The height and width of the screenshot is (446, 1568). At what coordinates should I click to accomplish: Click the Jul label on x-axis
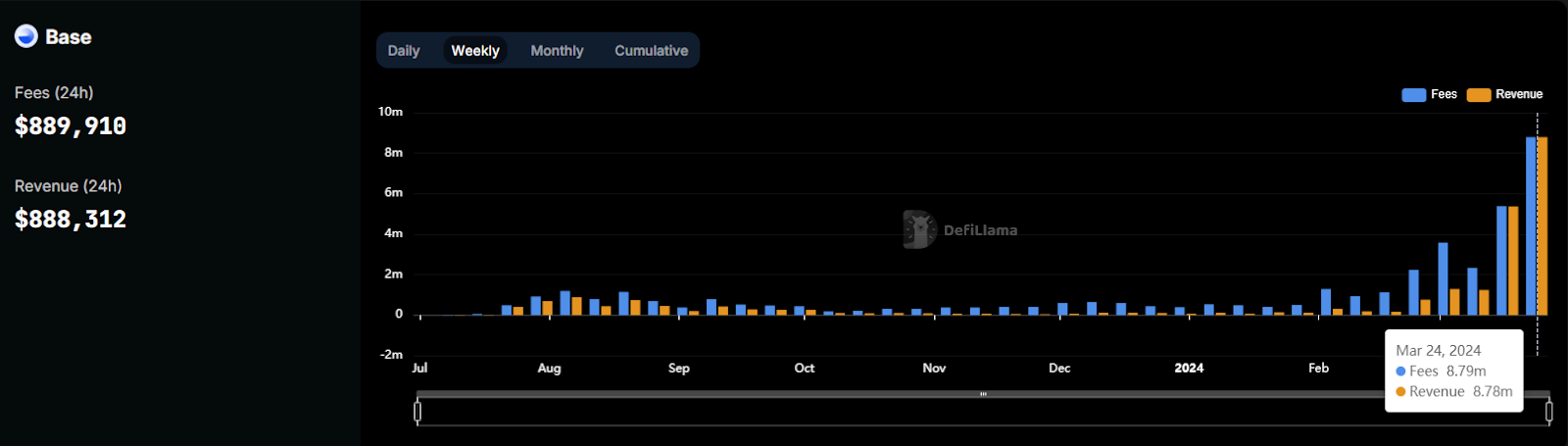(419, 368)
